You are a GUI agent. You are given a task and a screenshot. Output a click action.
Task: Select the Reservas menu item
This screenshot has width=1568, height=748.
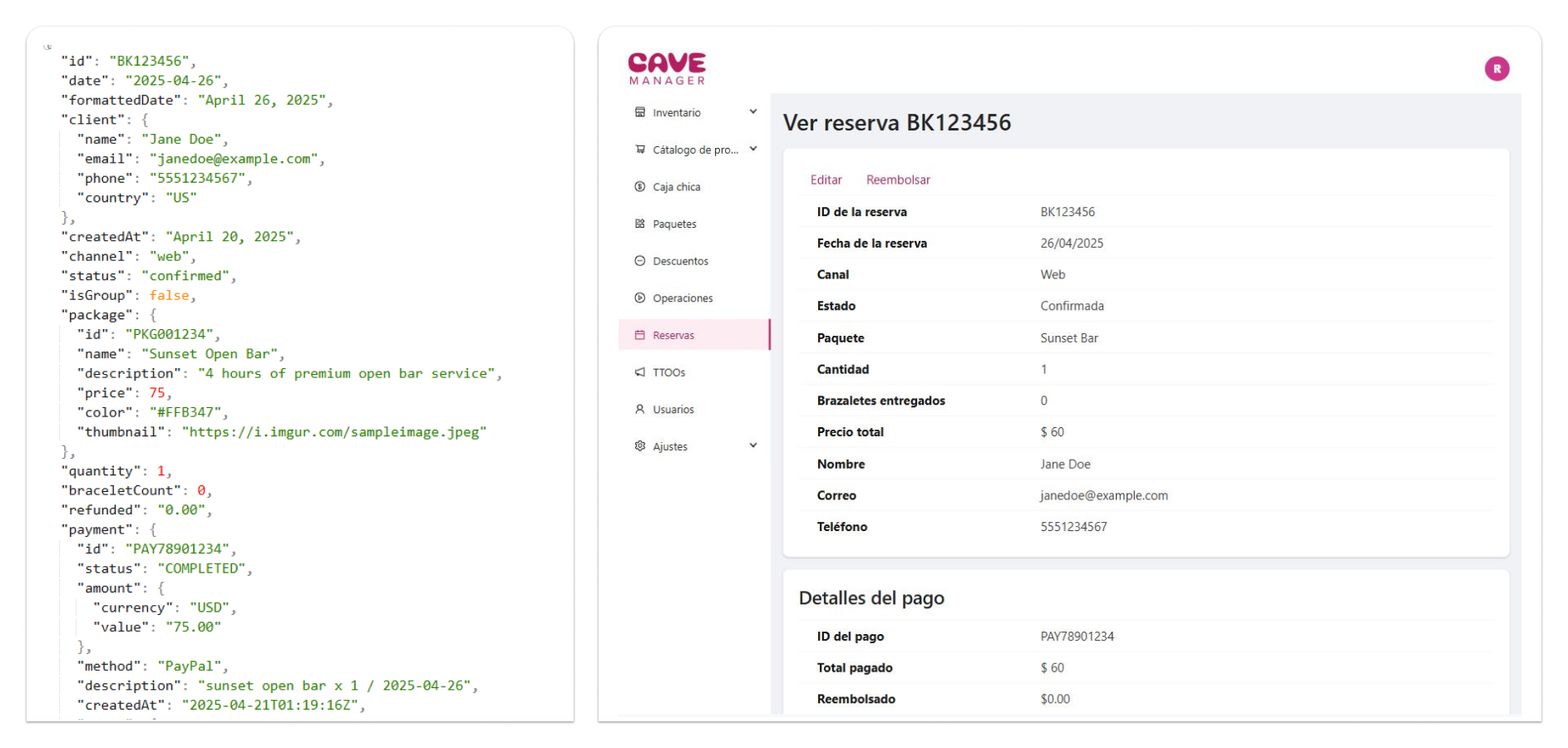point(694,335)
